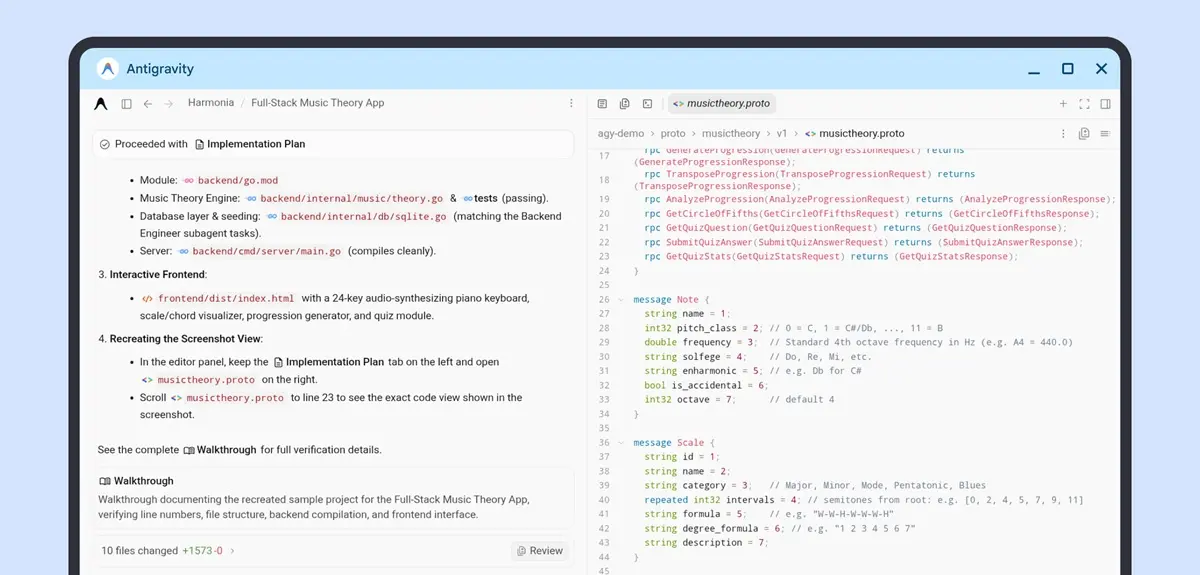The image size is (1200, 575).
Task: Open the Walkthrough card title
Action: [144, 481]
